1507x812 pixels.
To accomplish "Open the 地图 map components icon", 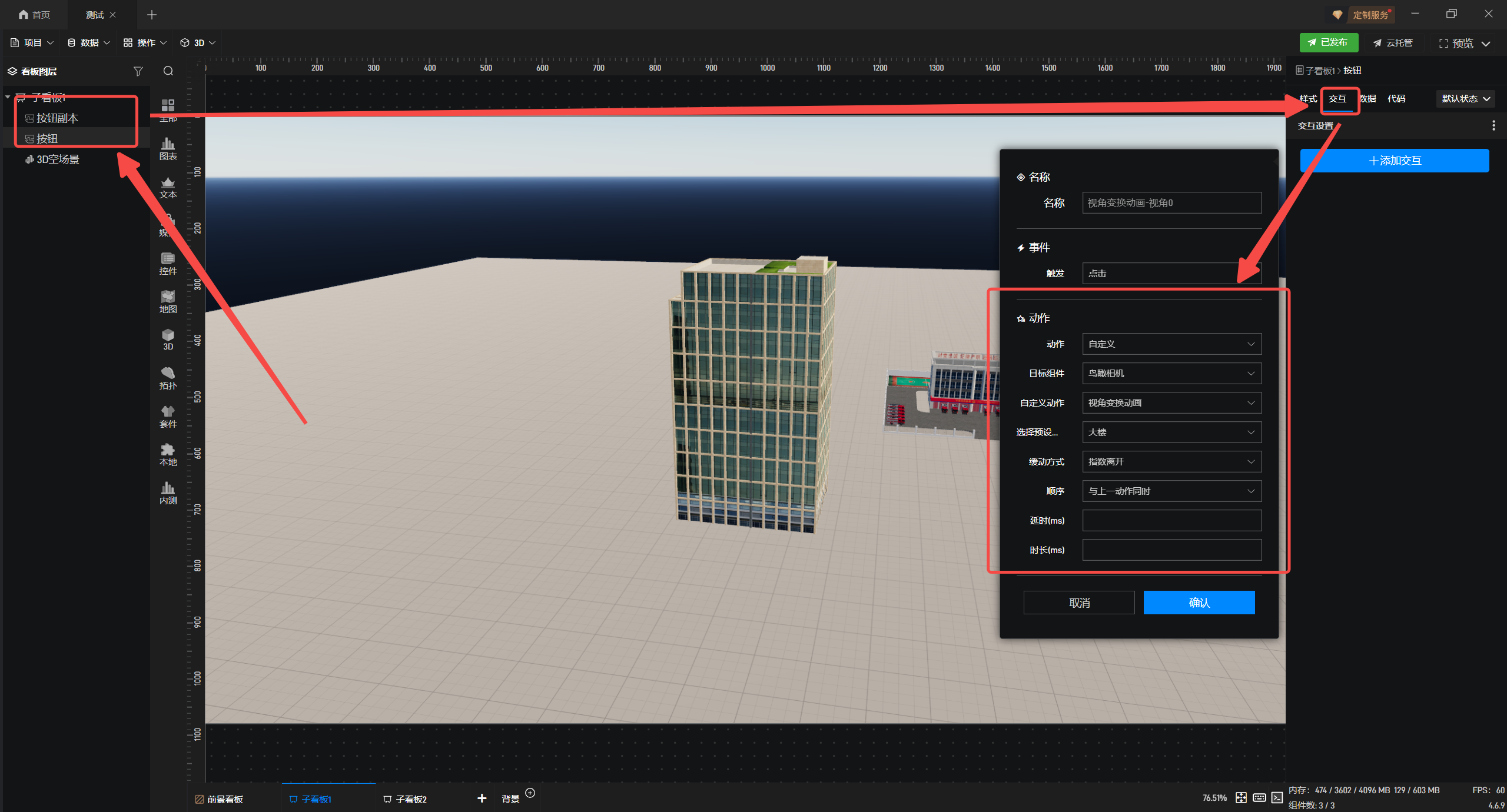I will [x=168, y=301].
